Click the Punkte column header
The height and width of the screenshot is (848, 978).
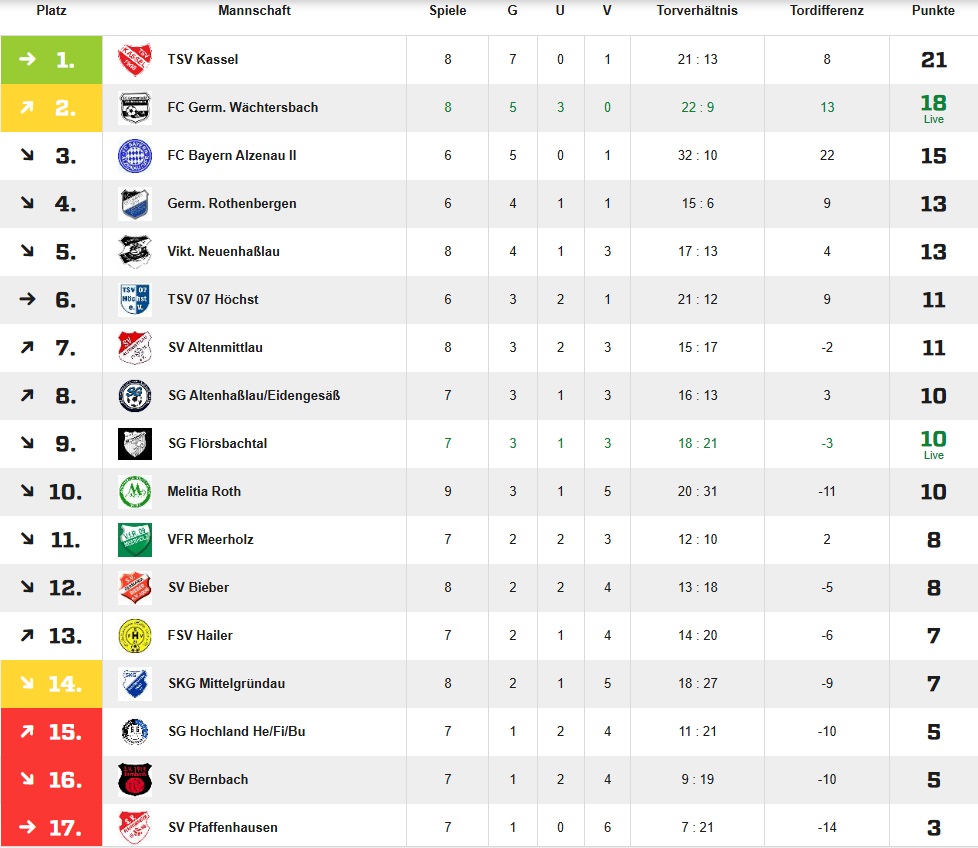tap(933, 11)
